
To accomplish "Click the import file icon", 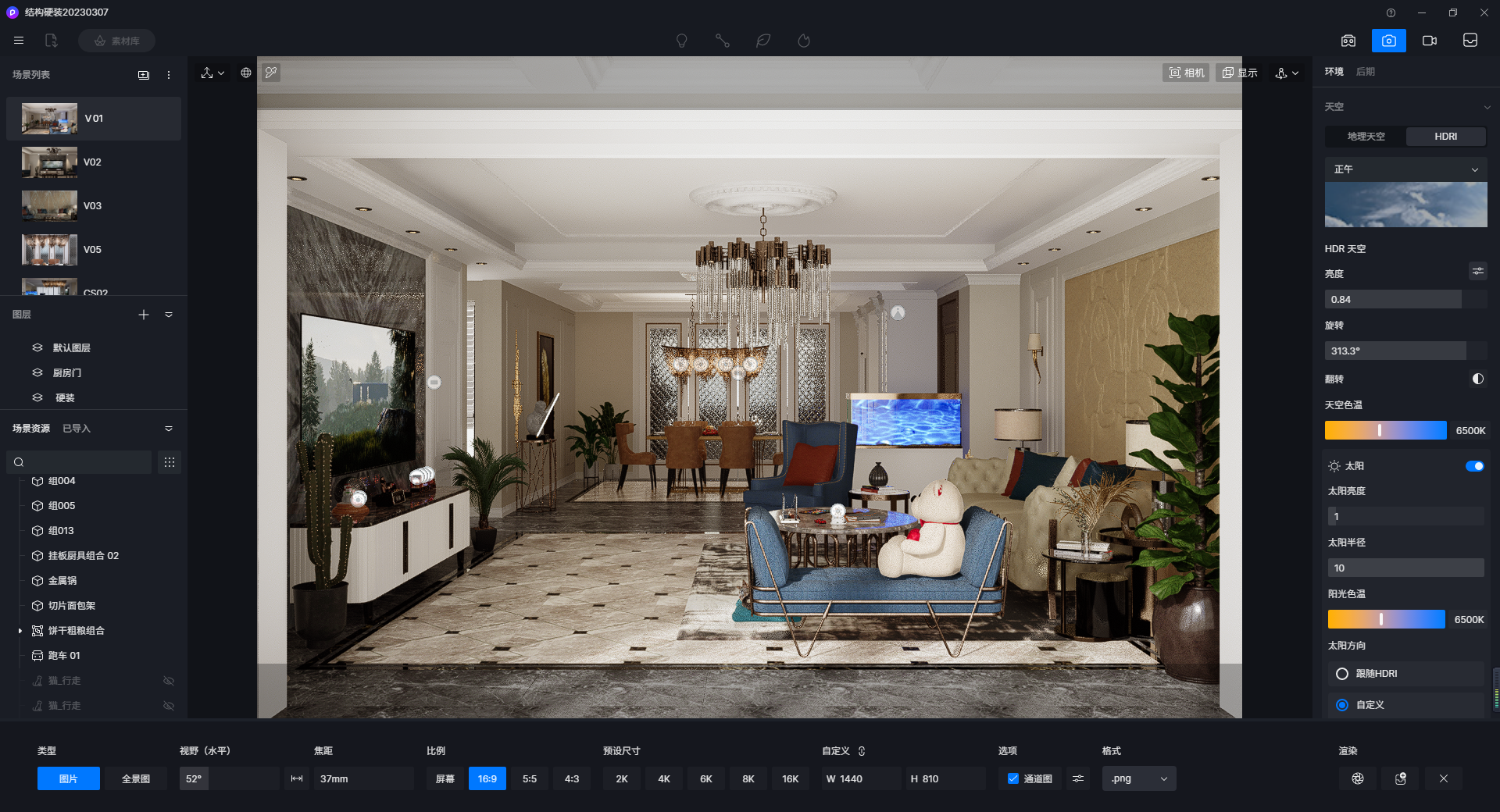I will (52, 41).
